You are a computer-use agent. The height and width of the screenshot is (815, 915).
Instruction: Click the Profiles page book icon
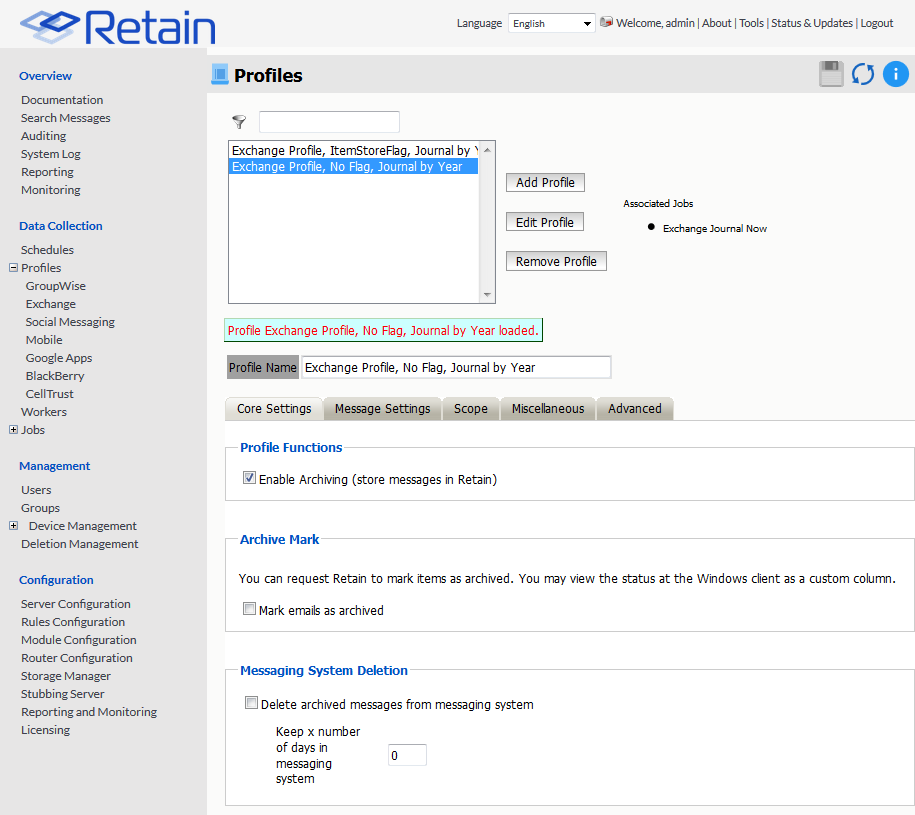click(219, 75)
